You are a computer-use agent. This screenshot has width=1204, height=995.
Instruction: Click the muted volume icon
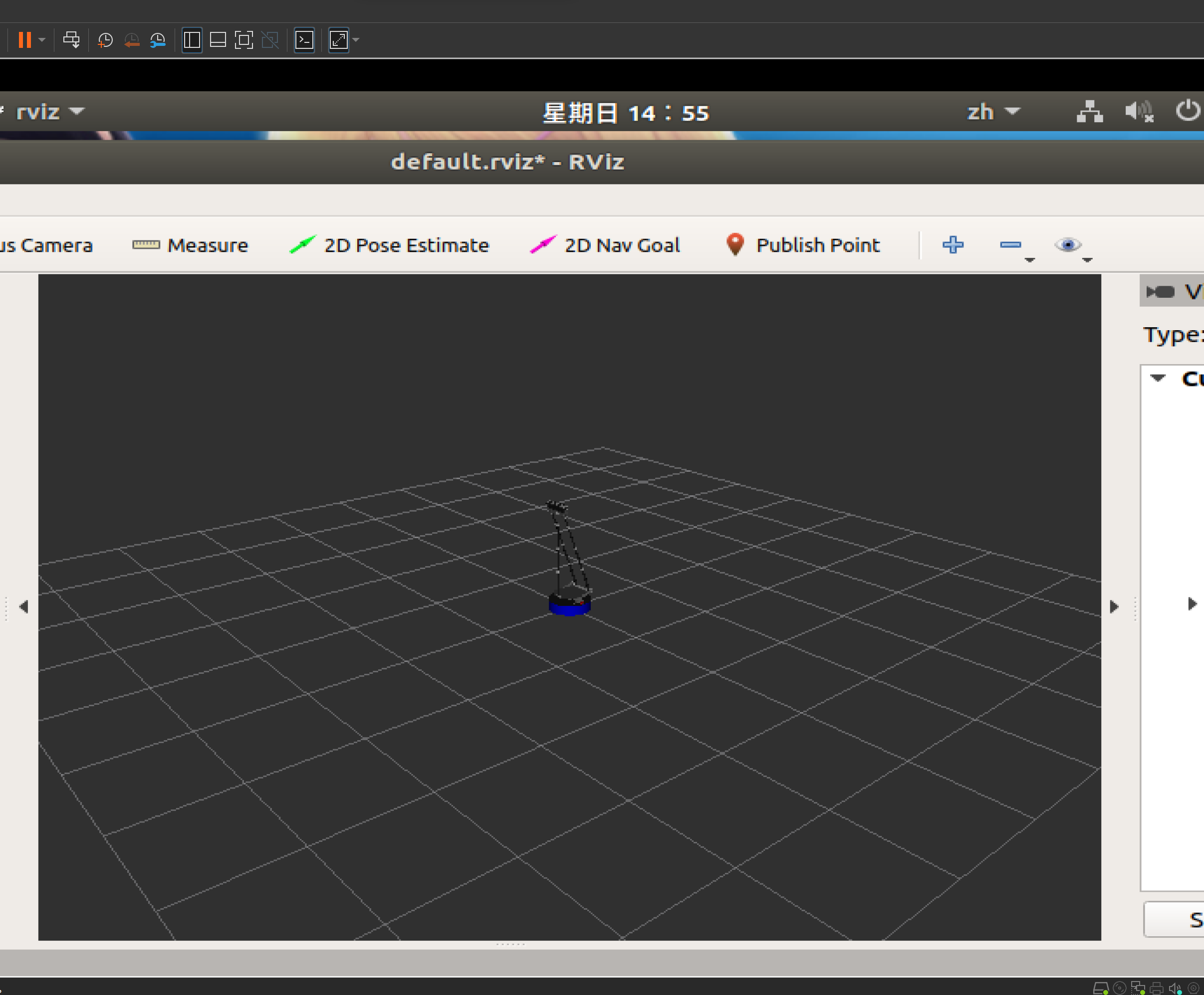[x=1138, y=111]
